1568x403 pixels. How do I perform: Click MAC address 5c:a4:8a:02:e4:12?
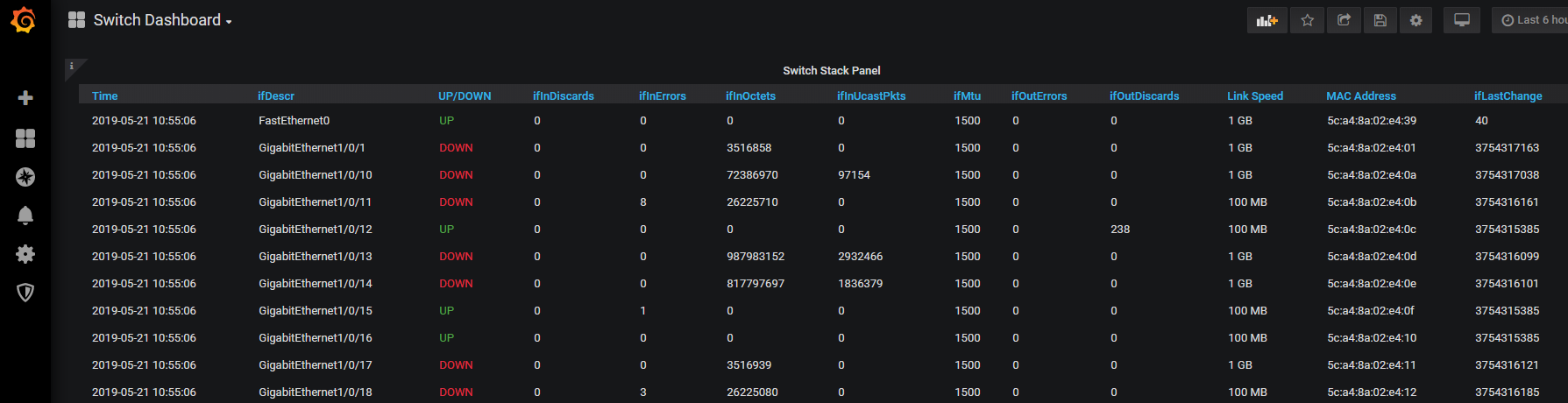click(1372, 392)
